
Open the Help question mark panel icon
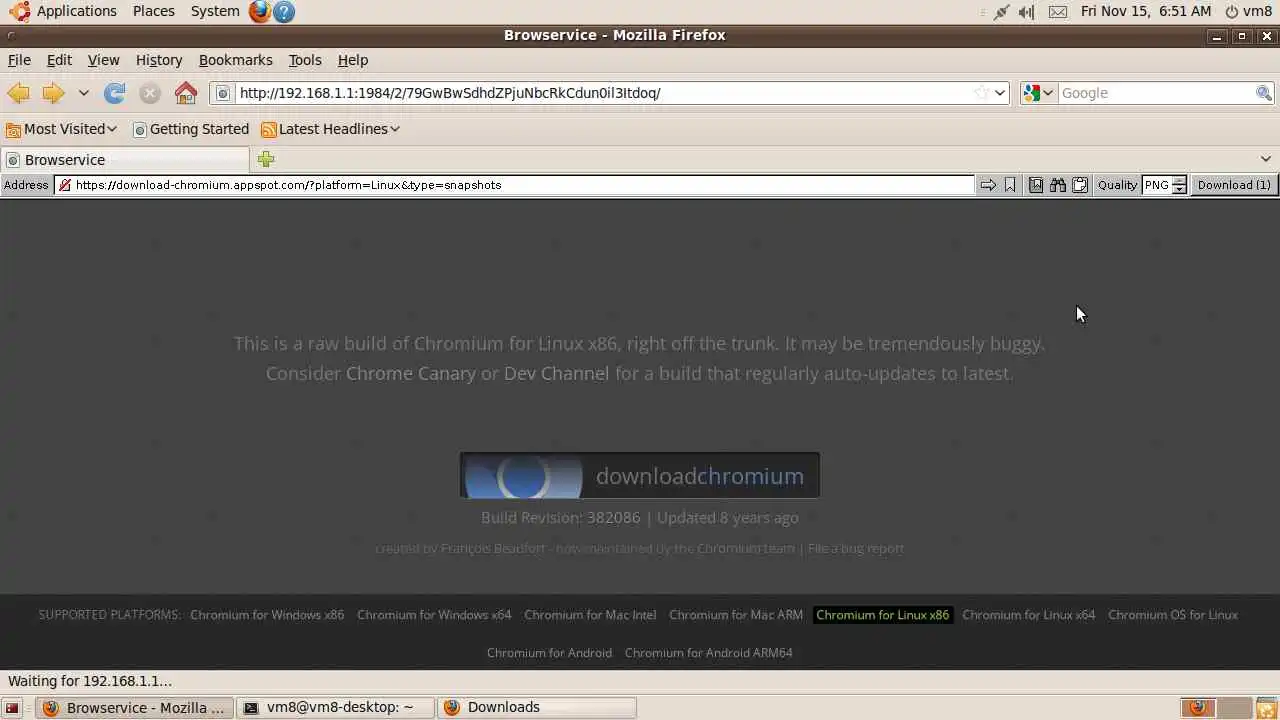(x=284, y=11)
